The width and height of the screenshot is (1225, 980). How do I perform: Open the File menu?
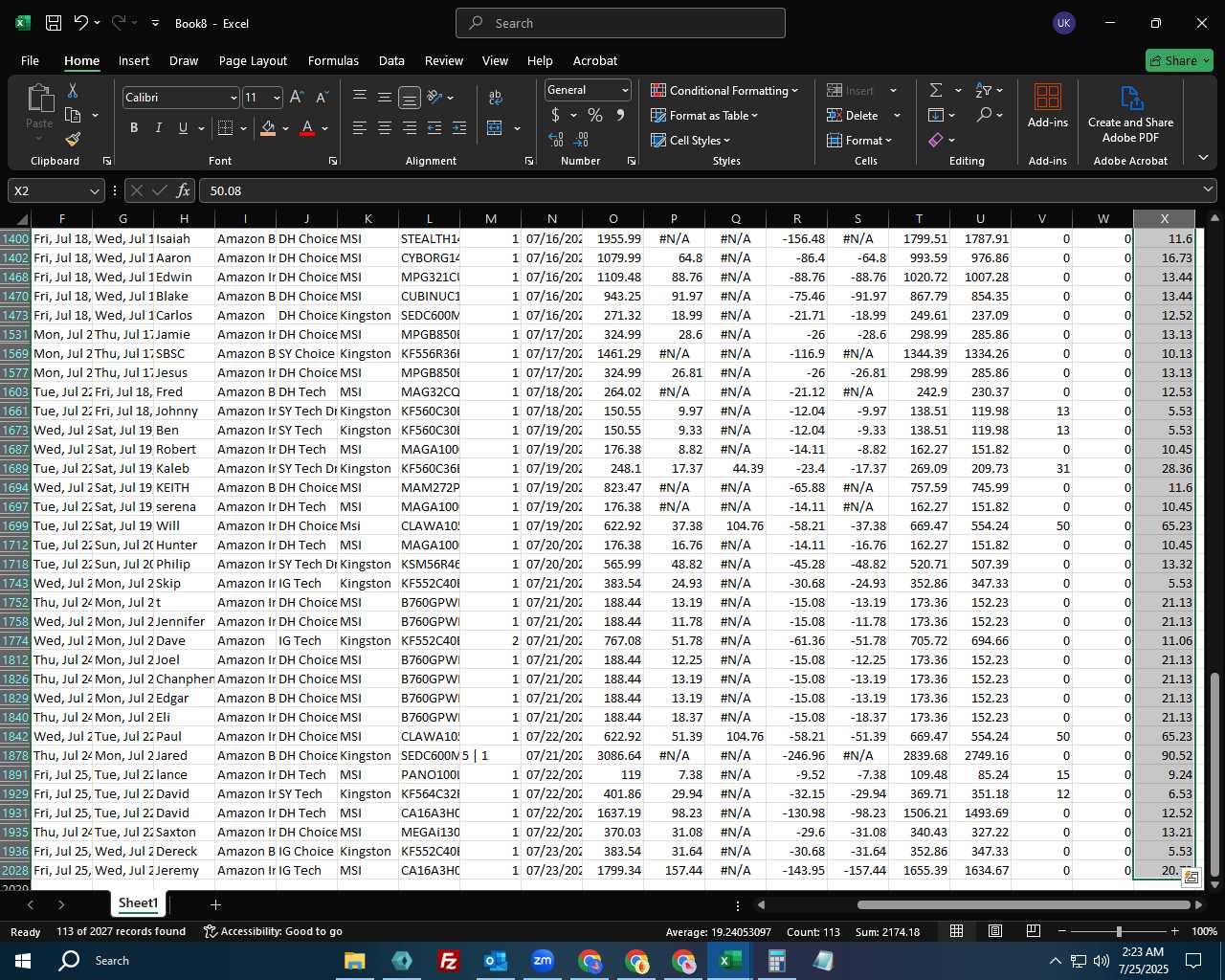31,60
